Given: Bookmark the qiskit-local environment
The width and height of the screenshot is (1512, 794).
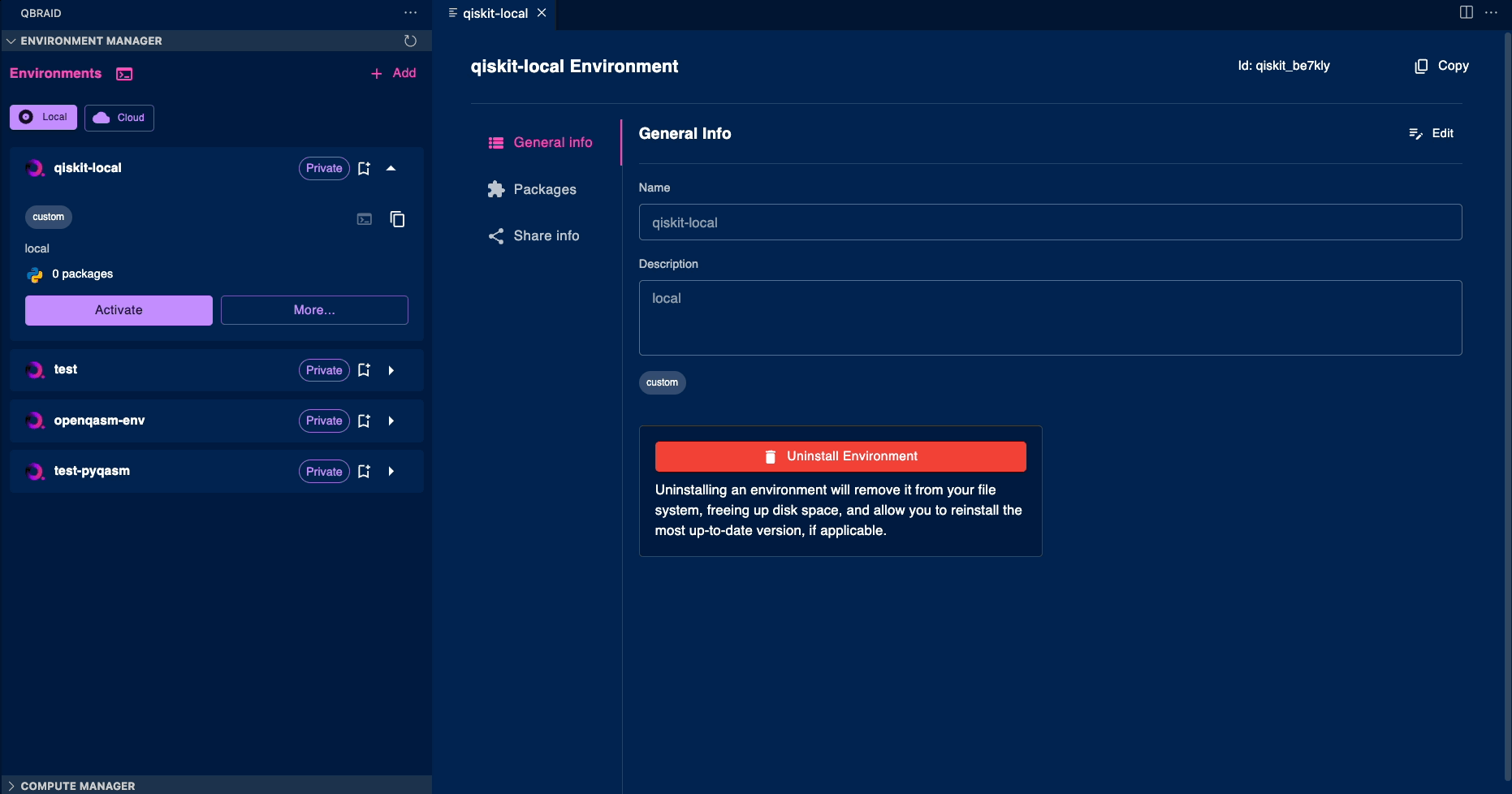Looking at the screenshot, I should click(x=364, y=168).
